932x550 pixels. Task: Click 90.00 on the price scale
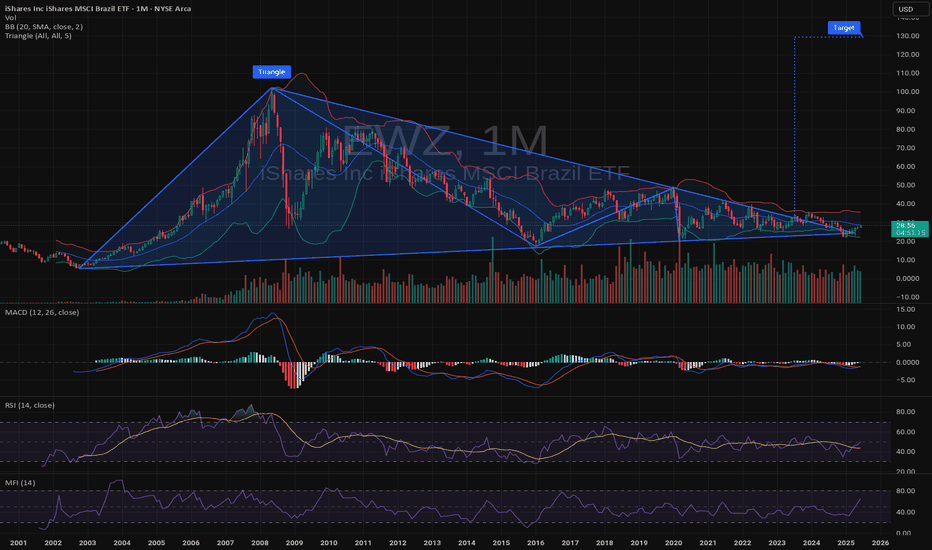click(x=908, y=111)
